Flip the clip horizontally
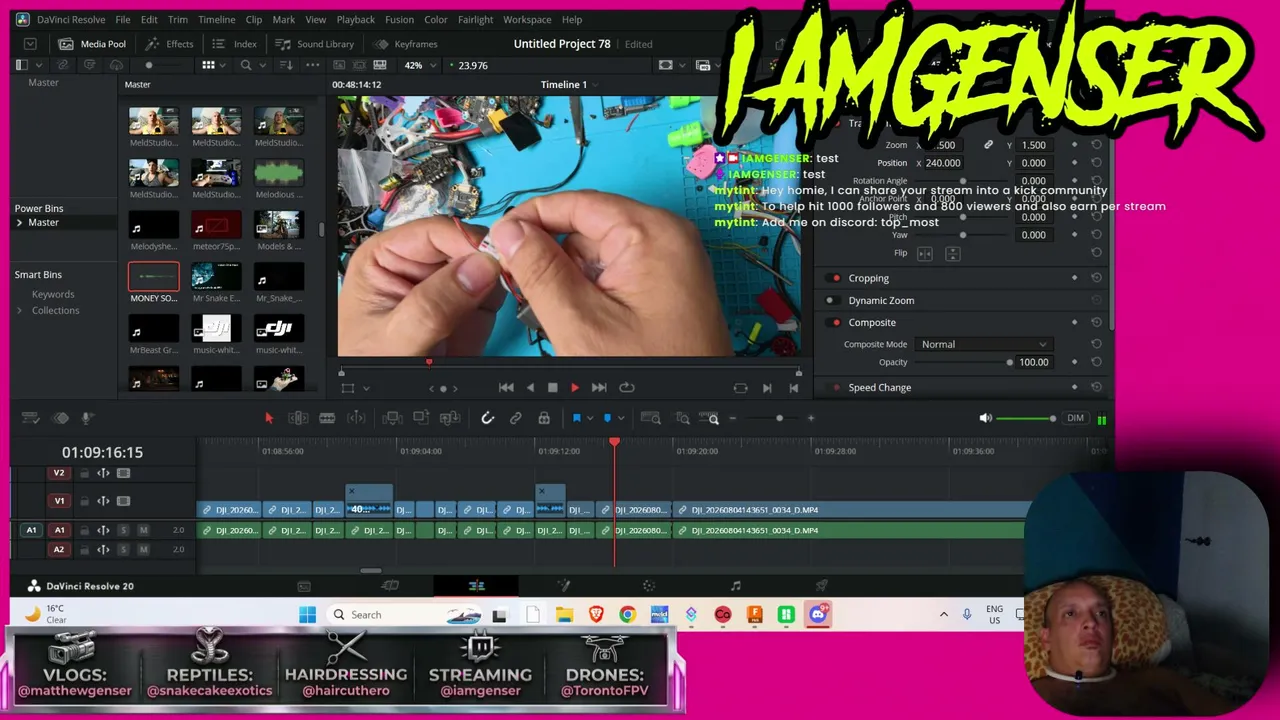This screenshot has width=1280, height=720. [925, 254]
